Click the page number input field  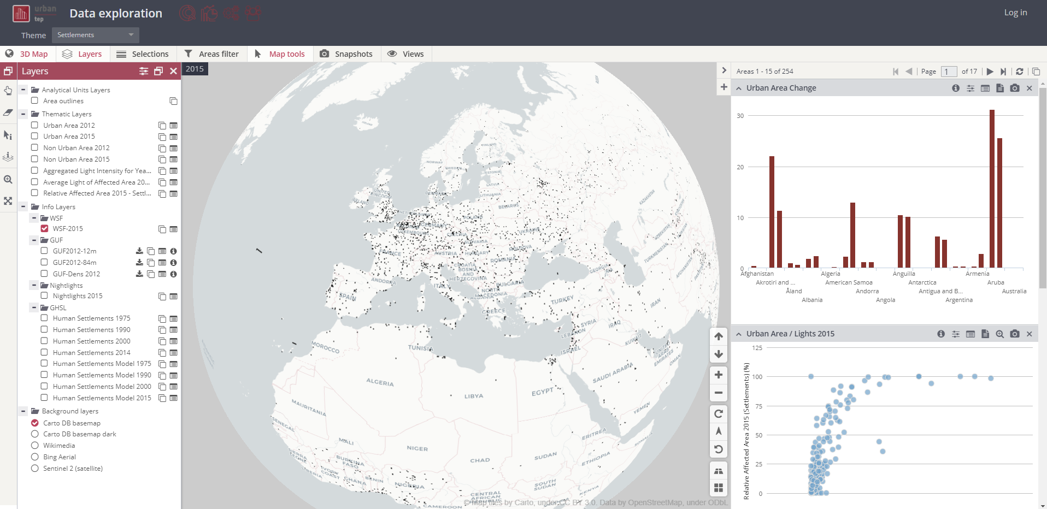[949, 71]
